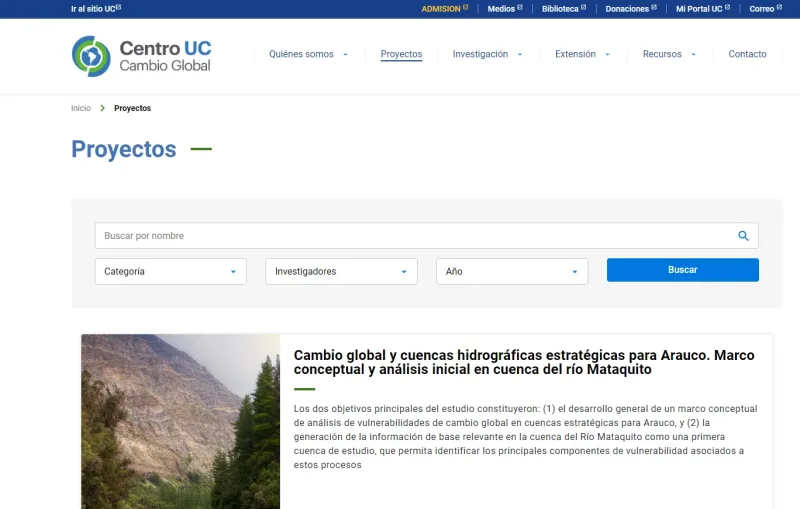Click project description starting 'Los dos objetivos principales'
The width and height of the screenshot is (800, 509).
(x=526, y=437)
